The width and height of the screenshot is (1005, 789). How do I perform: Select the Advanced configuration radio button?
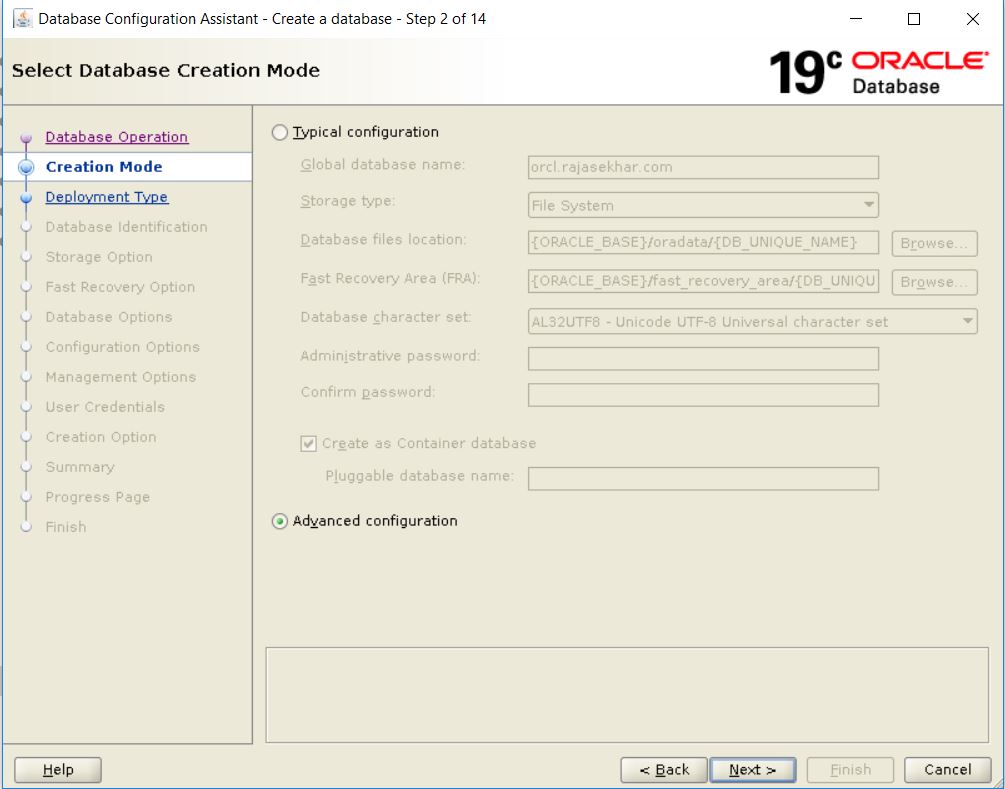pyautogui.click(x=280, y=521)
